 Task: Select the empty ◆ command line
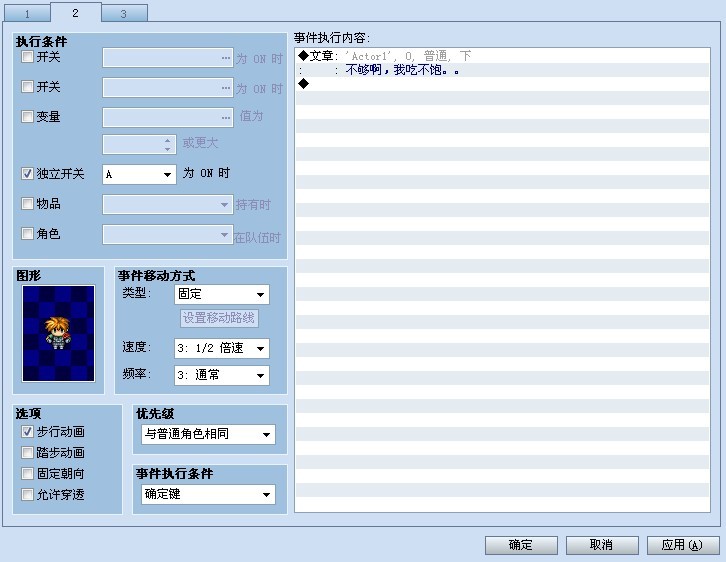(x=502, y=84)
